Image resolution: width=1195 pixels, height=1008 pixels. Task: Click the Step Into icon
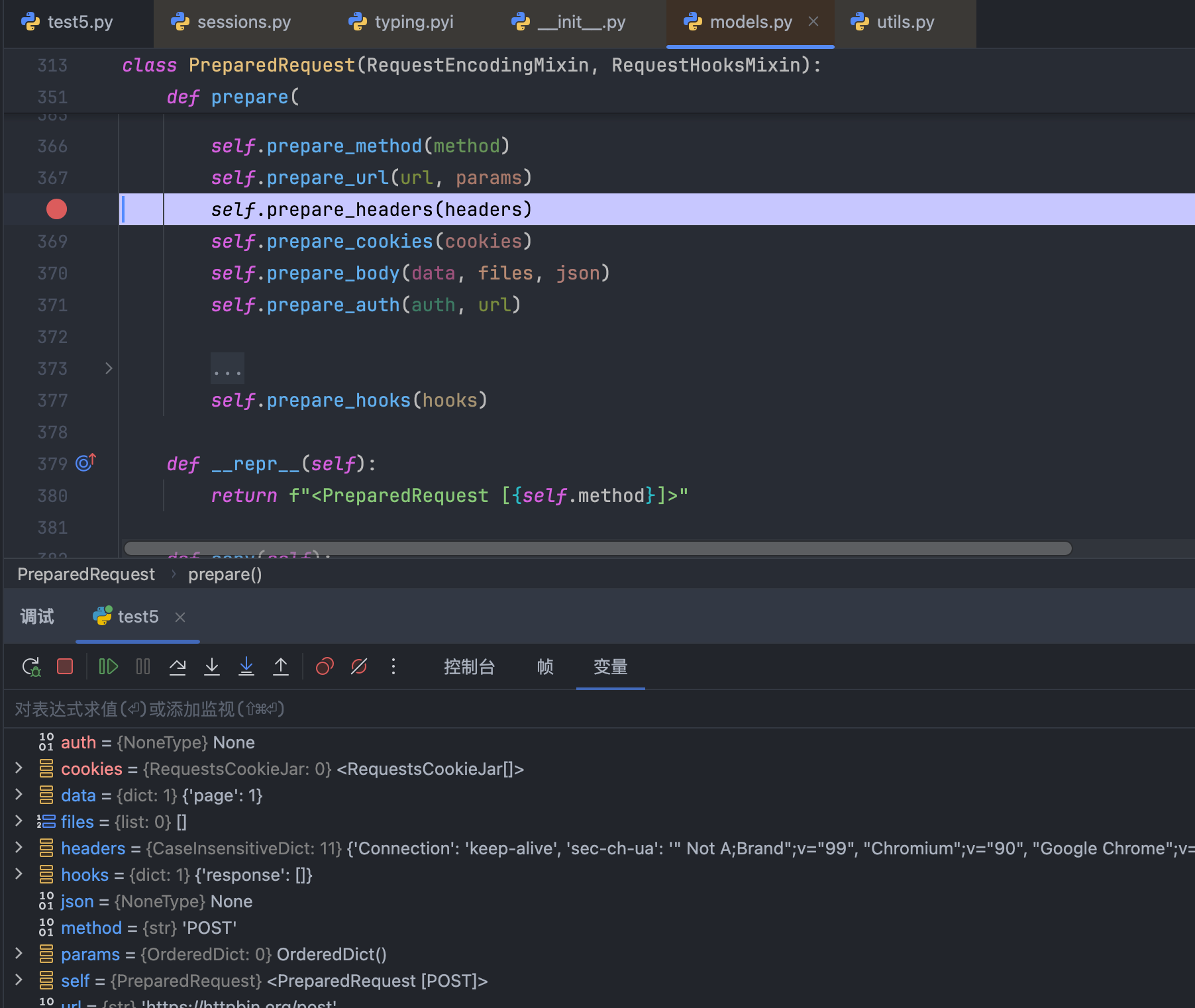pyautogui.click(x=212, y=666)
